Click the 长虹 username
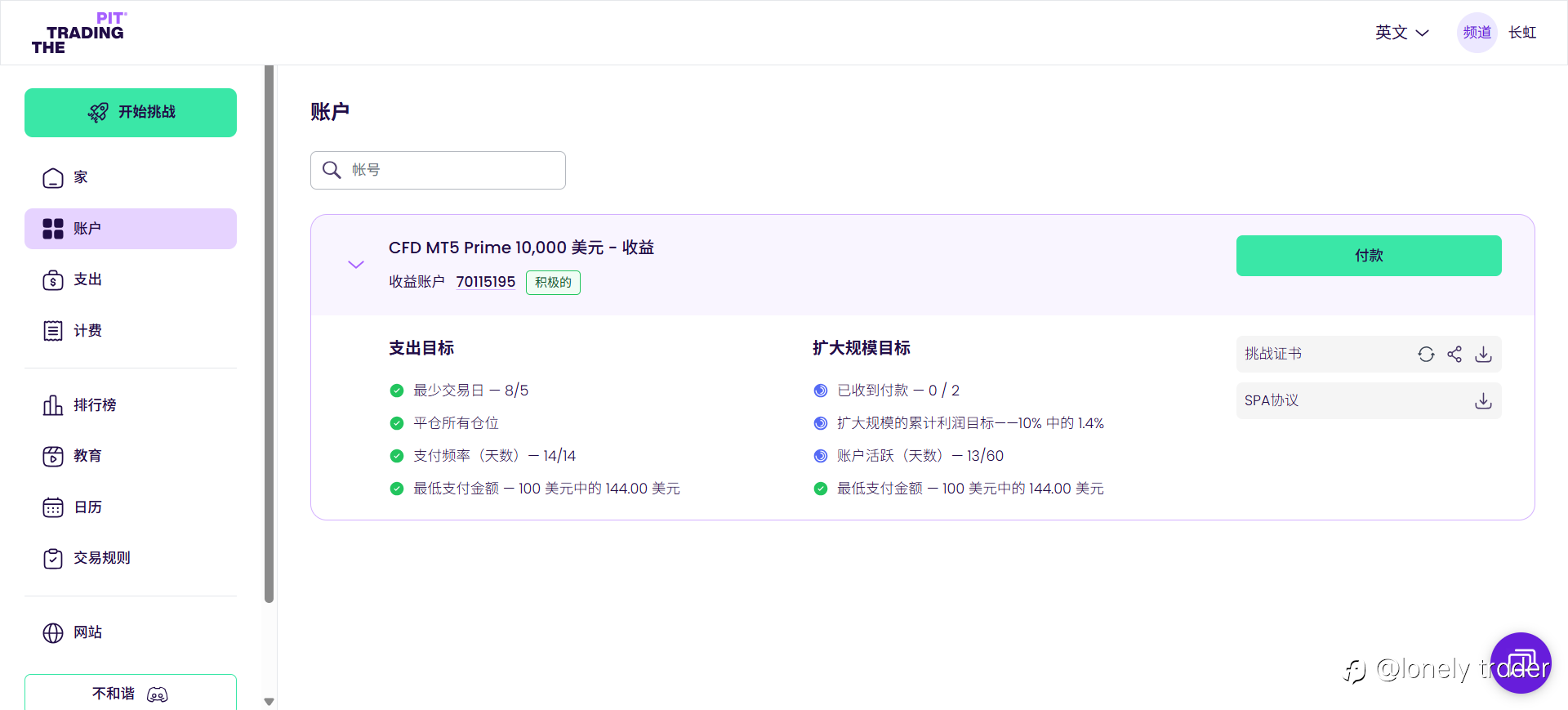 pos(1522,33)
